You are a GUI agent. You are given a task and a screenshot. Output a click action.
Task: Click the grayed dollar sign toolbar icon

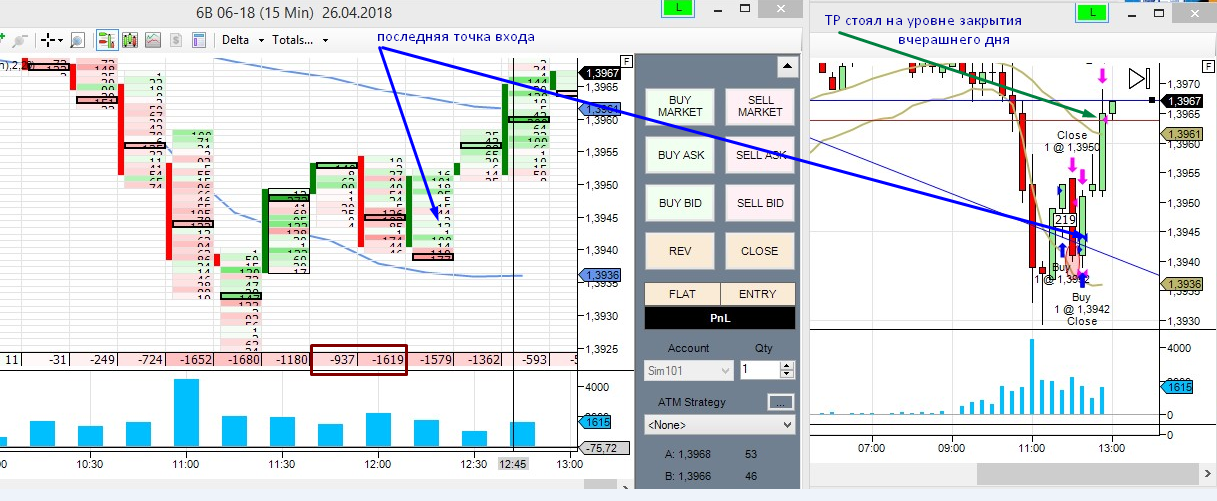pos(175,40)
